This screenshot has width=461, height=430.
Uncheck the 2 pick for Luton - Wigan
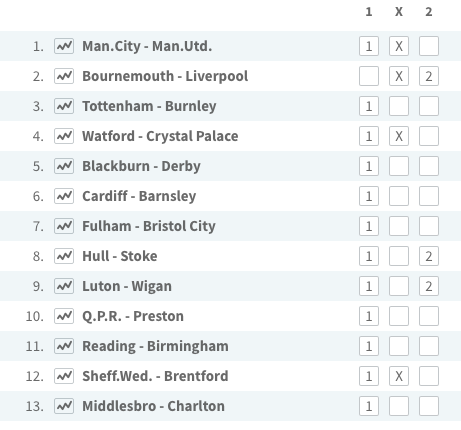pos(429,286)
